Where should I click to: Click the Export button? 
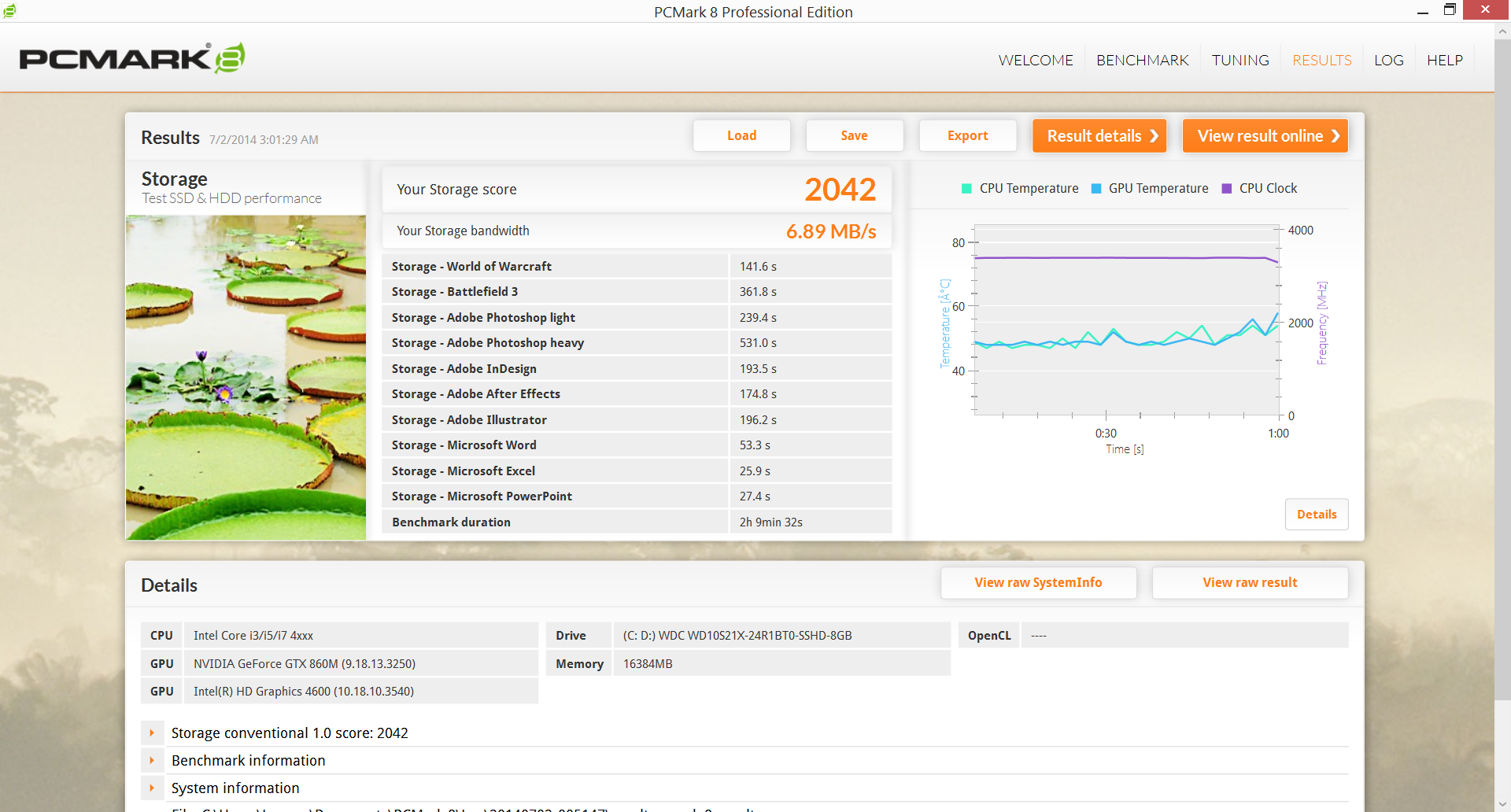point(967,135)
